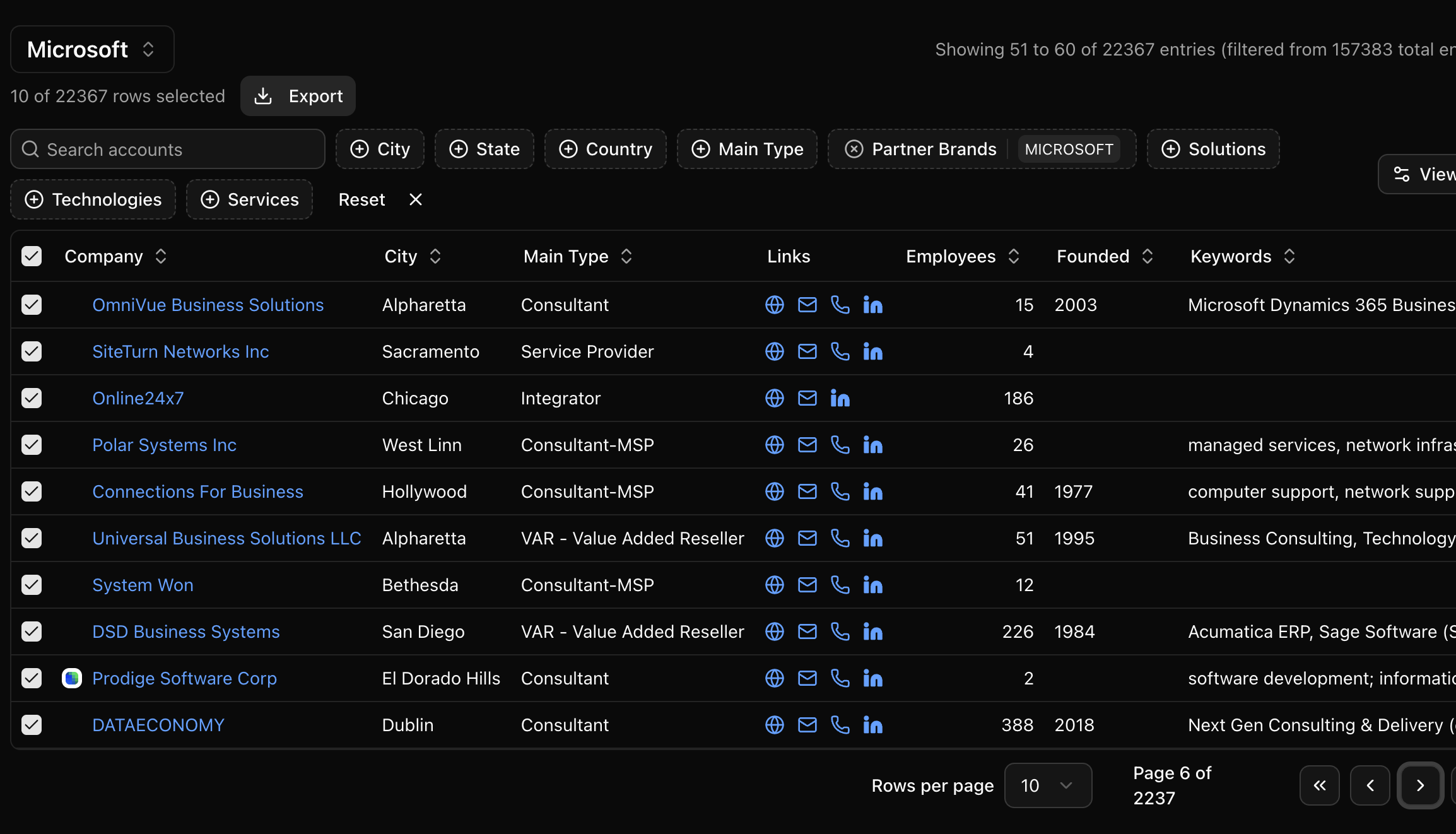
Task: Uncheck the OmniVue Business Solutions row
Action: point(32,305)
